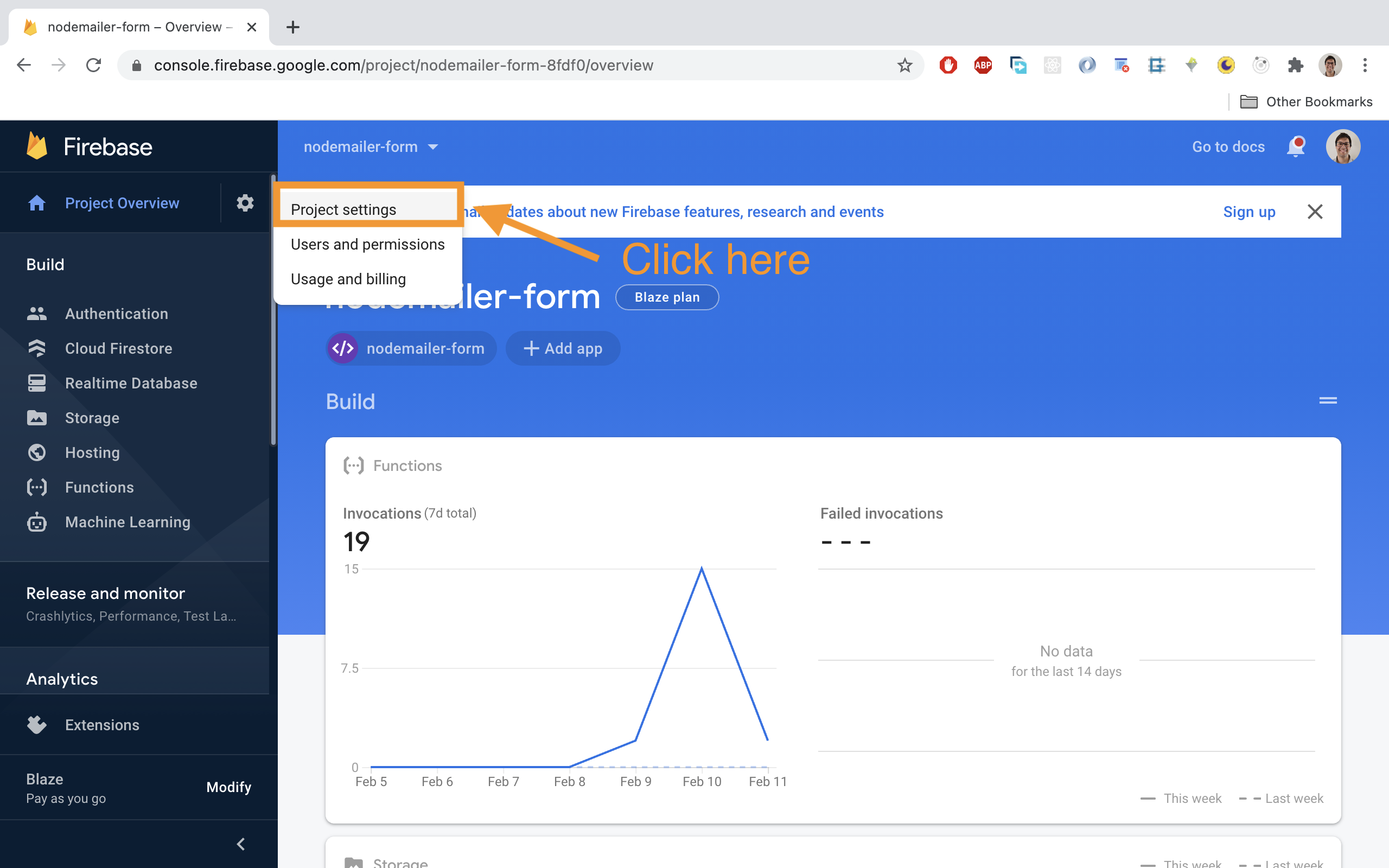Open the Extensions section
Image resolution: width=1389 pixels, height=868 pixels.
point(102,724)
